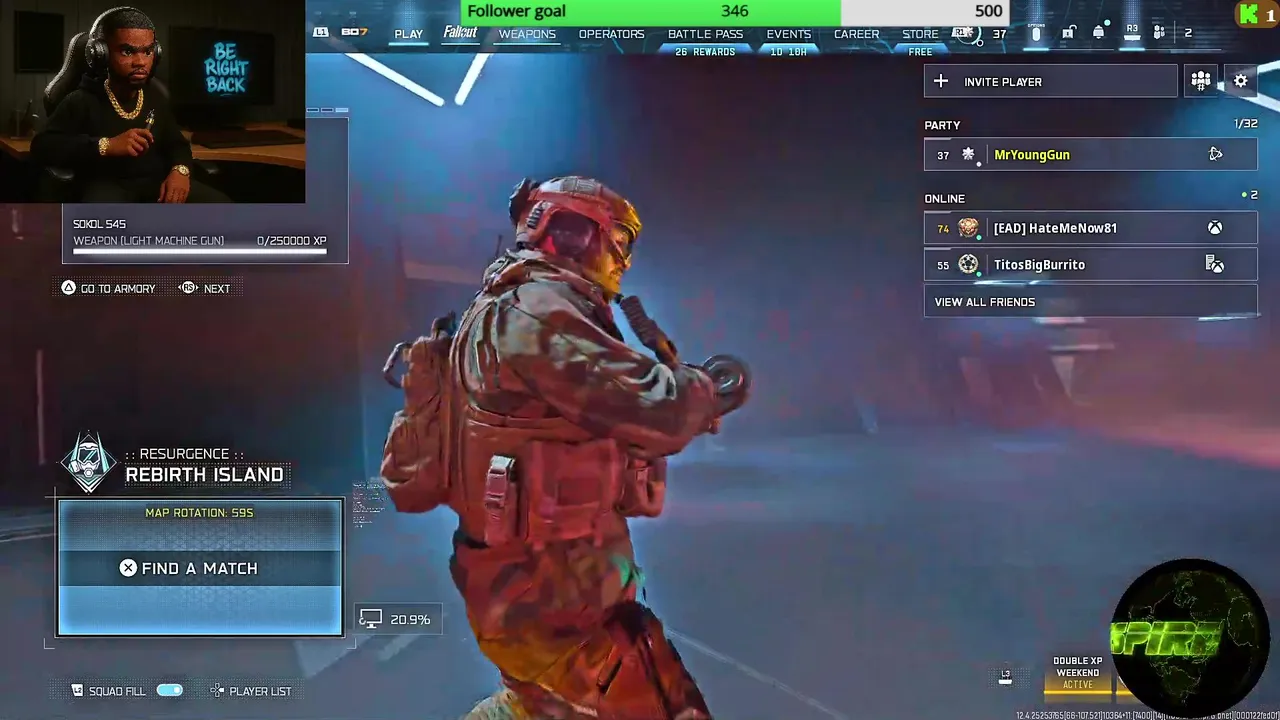Click the monitor 20.9% indicator icon
Image resolution: width=1280 pixels, height=720 pixels.
pyautogui.click(x=370, y=620)
